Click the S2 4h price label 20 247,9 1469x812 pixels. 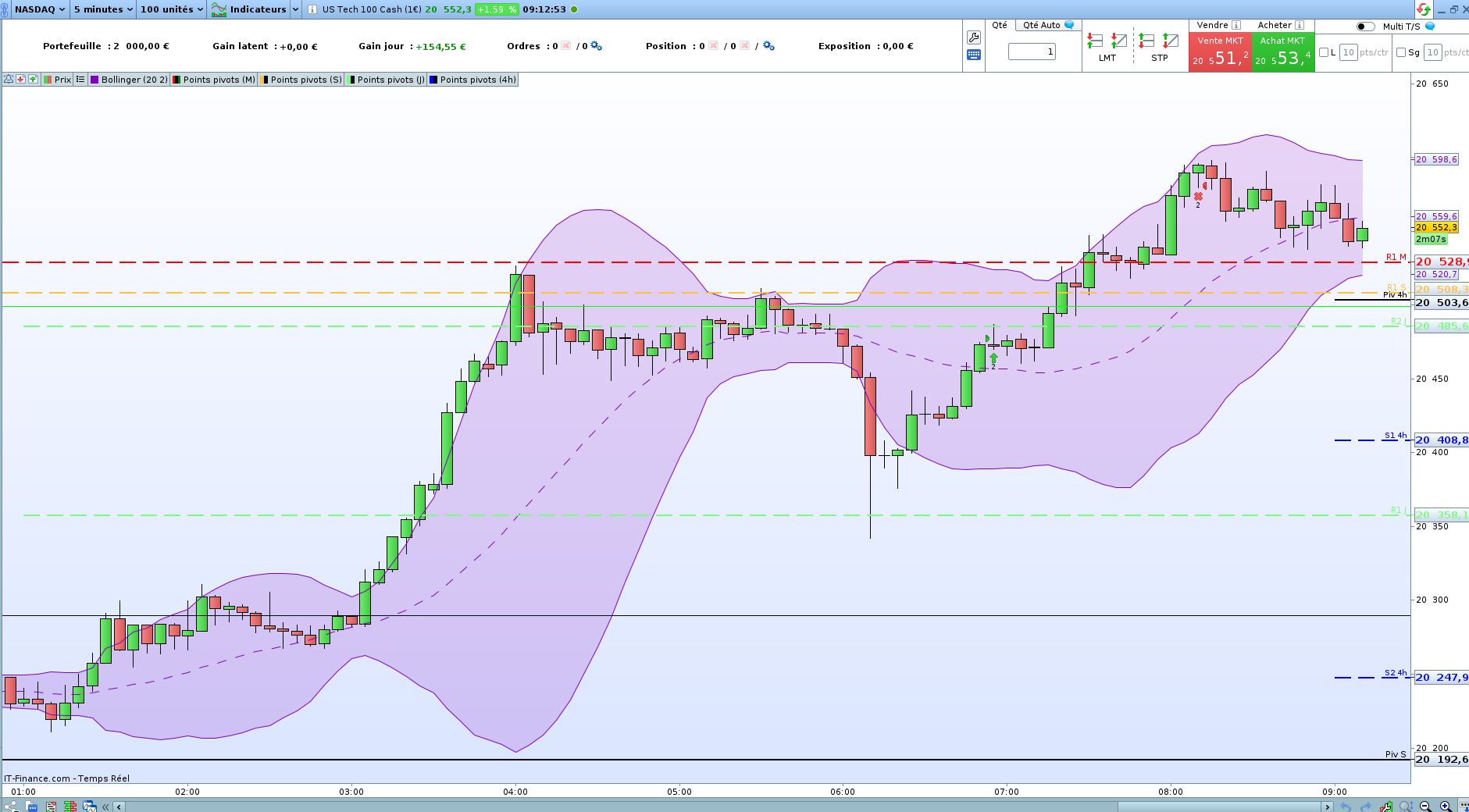(1441, 677)
